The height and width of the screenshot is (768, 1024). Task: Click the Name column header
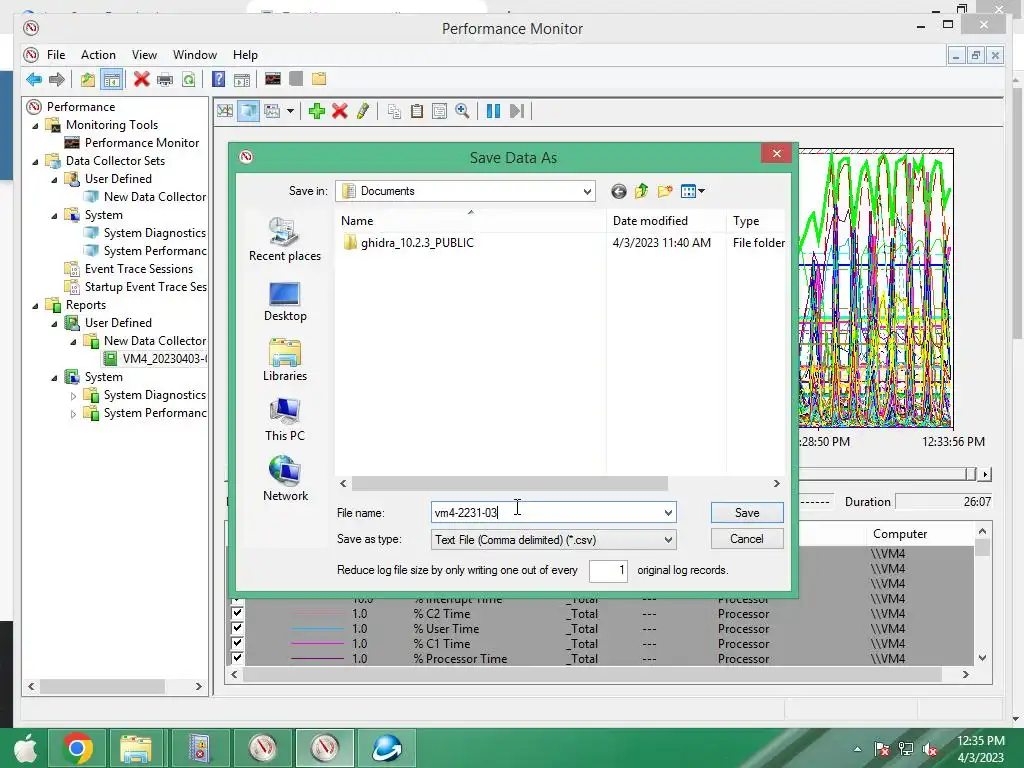tap(470, 221)
